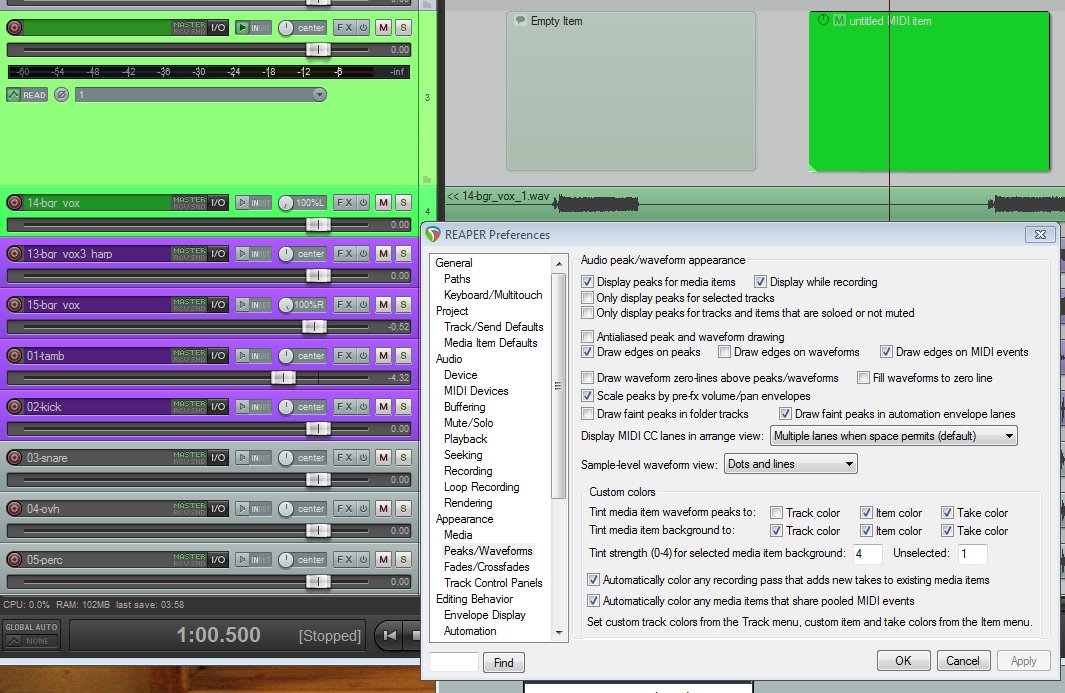Image resolution: width=1065 pixels, height=693 pixels.
Task: Open FX chain for 02-kick track
Action: (344, 406)
